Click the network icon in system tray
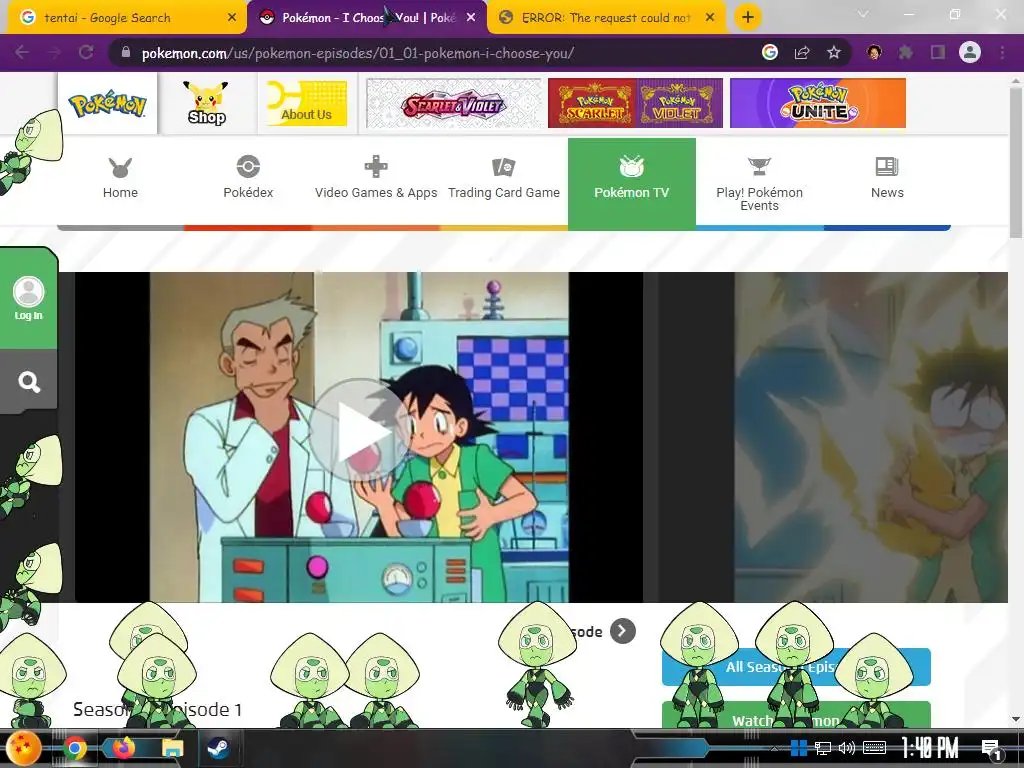The image size is (1024, 768). tap(822, 748)
